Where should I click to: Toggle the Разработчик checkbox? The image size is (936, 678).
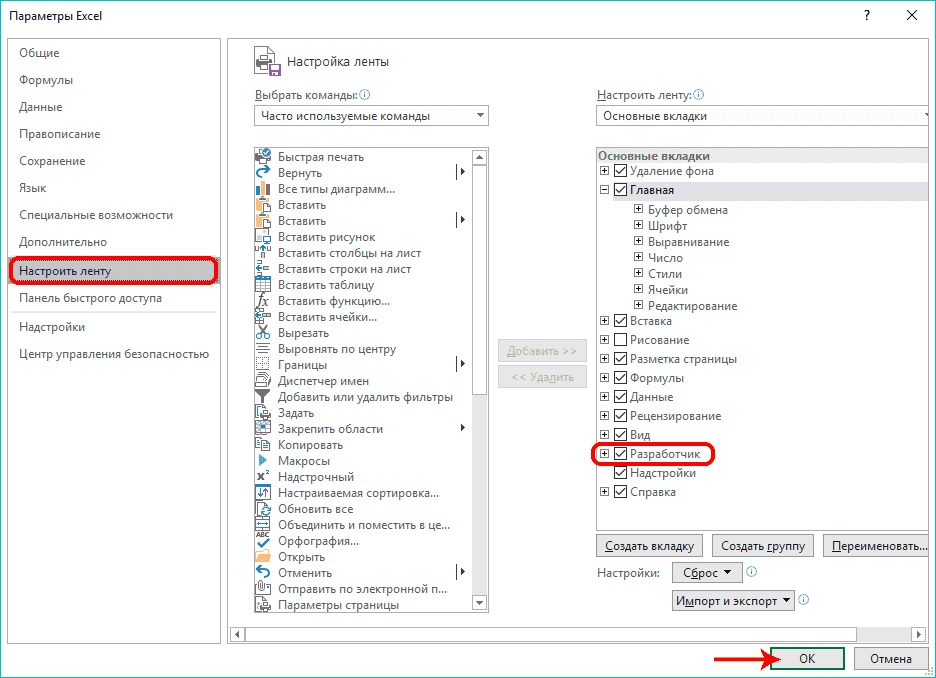point(620,454)
